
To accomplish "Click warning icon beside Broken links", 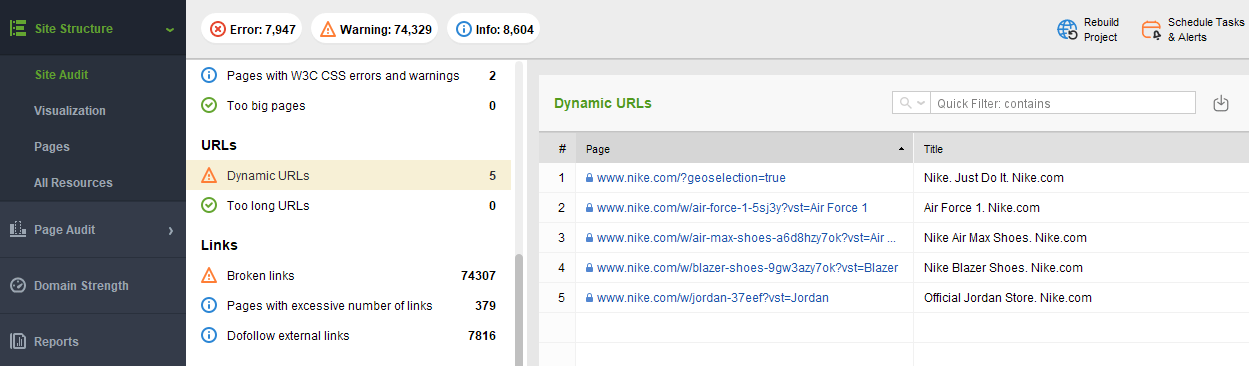I will click(209, 275).
